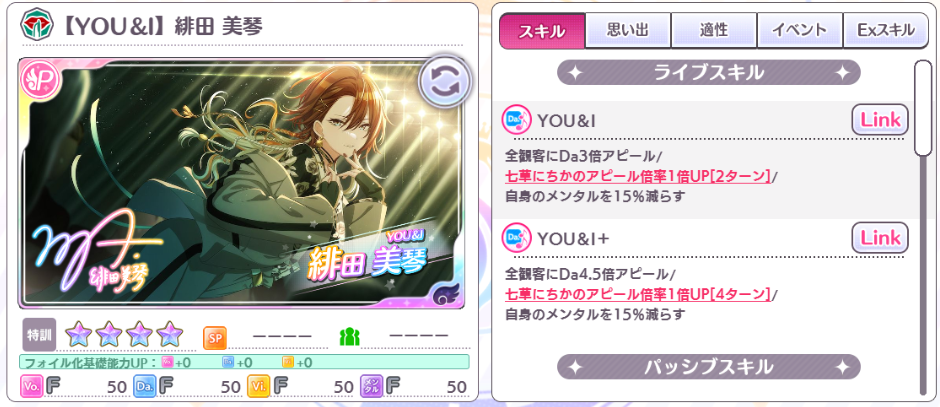
Task: Click the green fans group icon
Action: point(349,337)
